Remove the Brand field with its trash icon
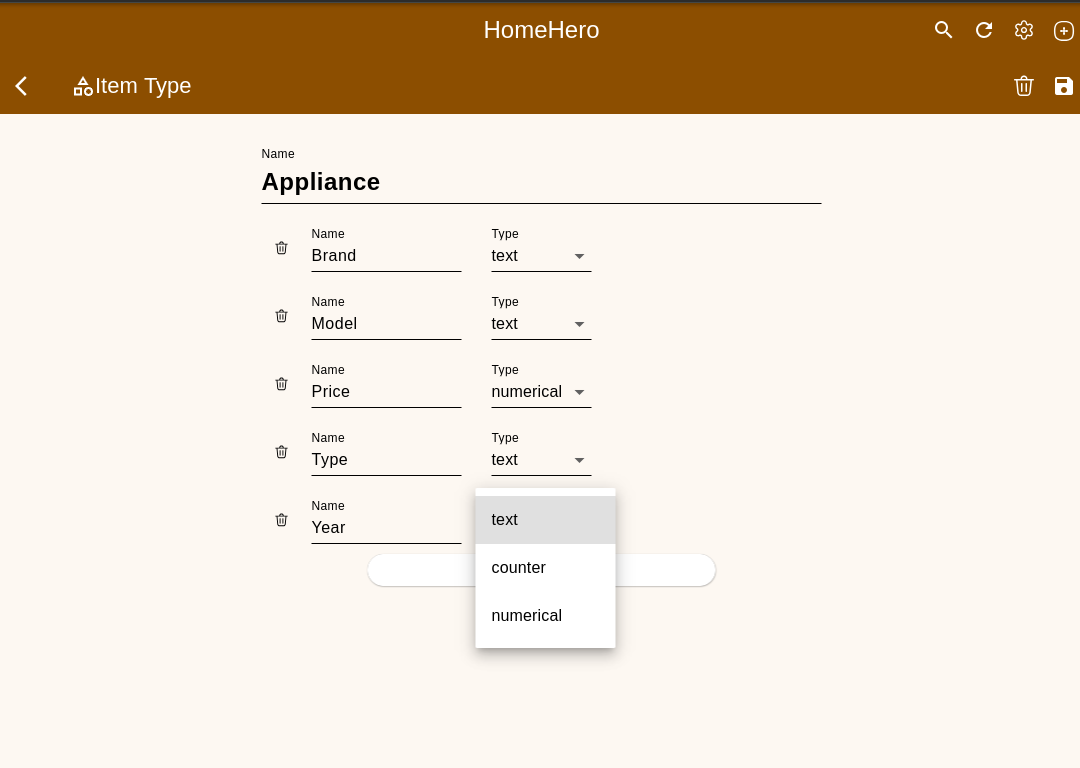This screenshot has height=768, width=1080. (x=281, y=248)
